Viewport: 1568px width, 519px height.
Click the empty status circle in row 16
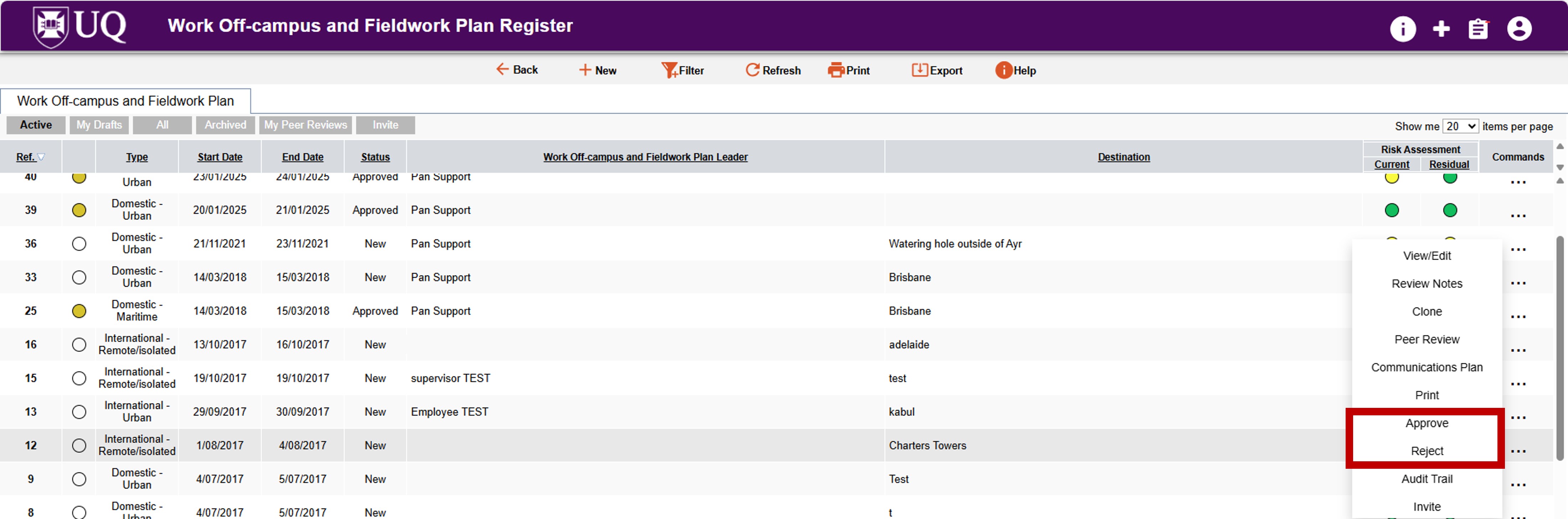[78, 344]
